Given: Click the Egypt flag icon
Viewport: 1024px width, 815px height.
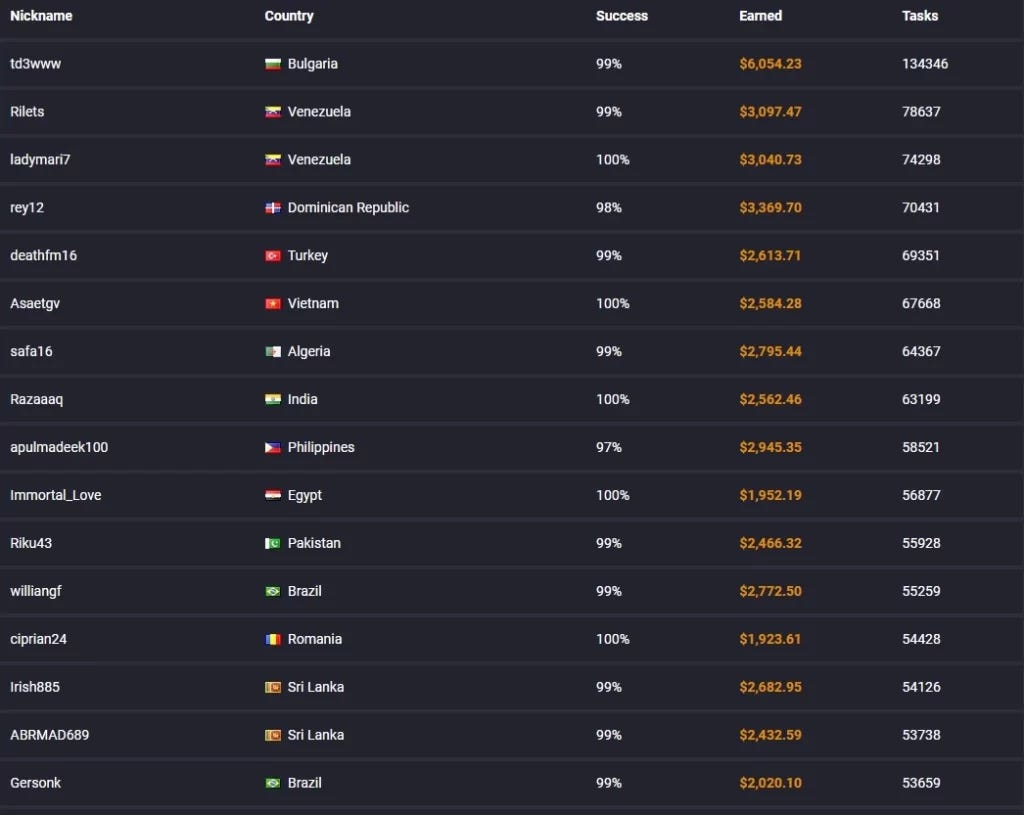Looking at the screenshot, I should 272,495.
